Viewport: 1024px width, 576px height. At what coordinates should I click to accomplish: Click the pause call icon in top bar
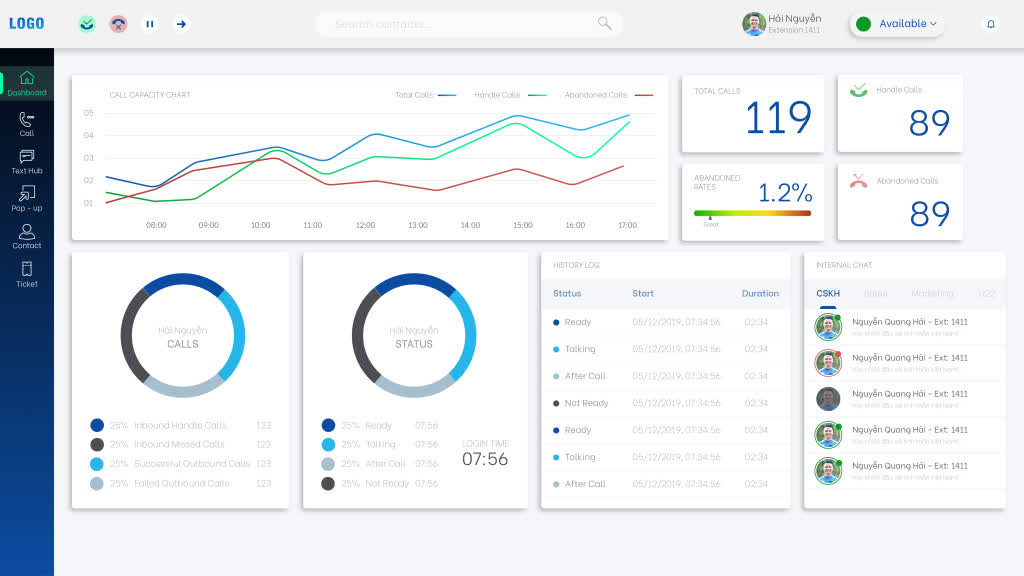[x=150, y=23]
